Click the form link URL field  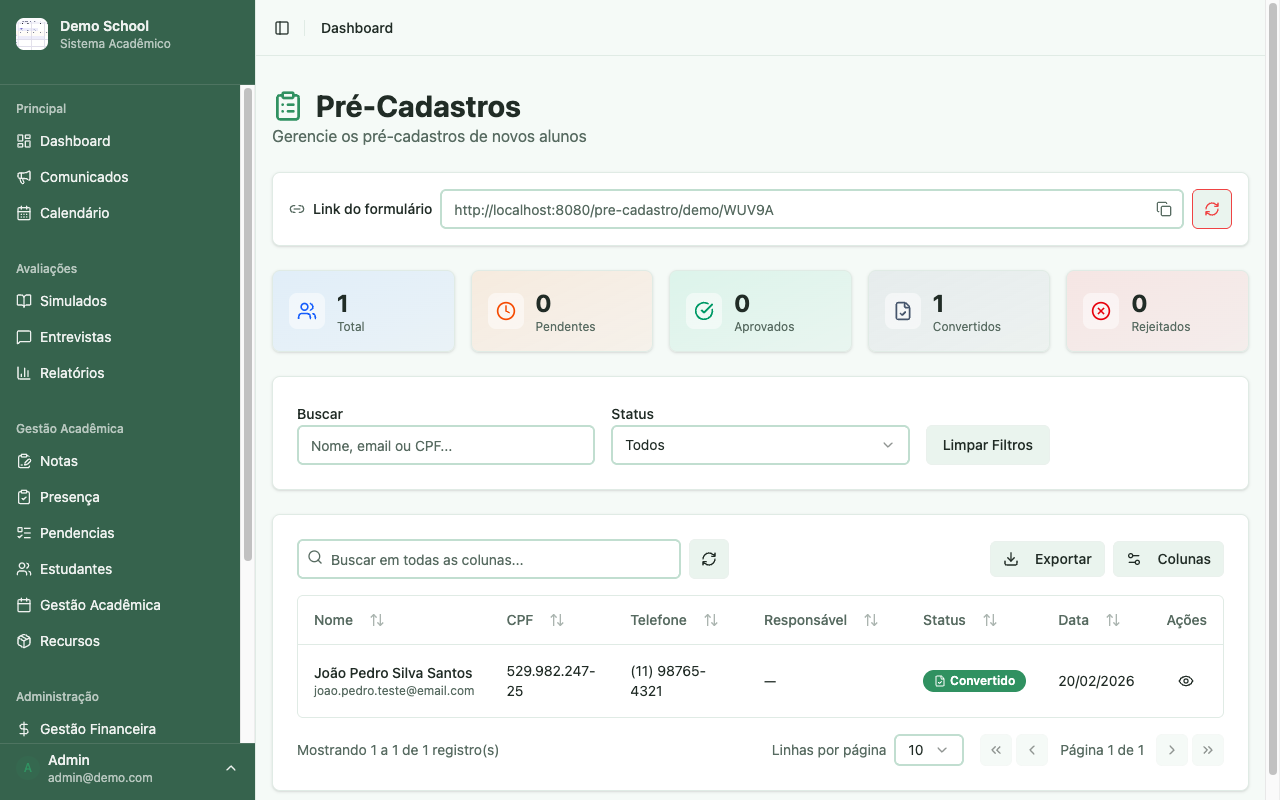(812, 209)
